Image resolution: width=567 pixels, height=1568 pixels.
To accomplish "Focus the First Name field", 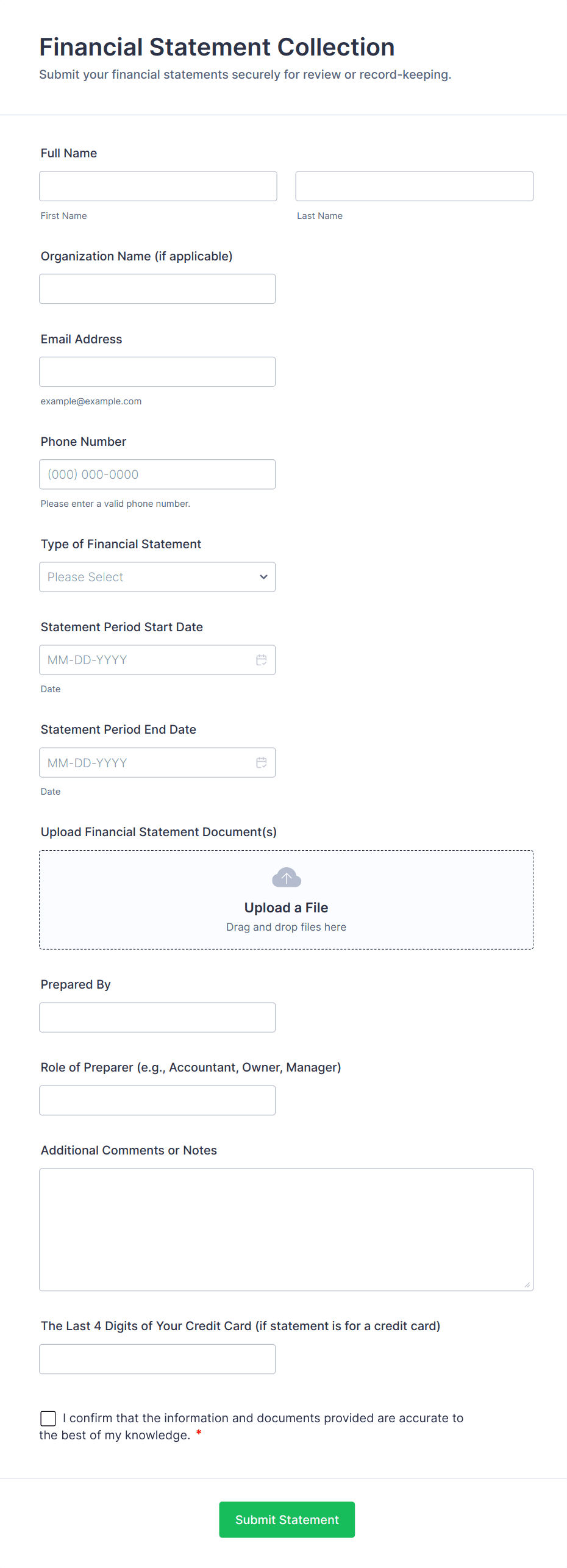I will click(x=158, y=186).
